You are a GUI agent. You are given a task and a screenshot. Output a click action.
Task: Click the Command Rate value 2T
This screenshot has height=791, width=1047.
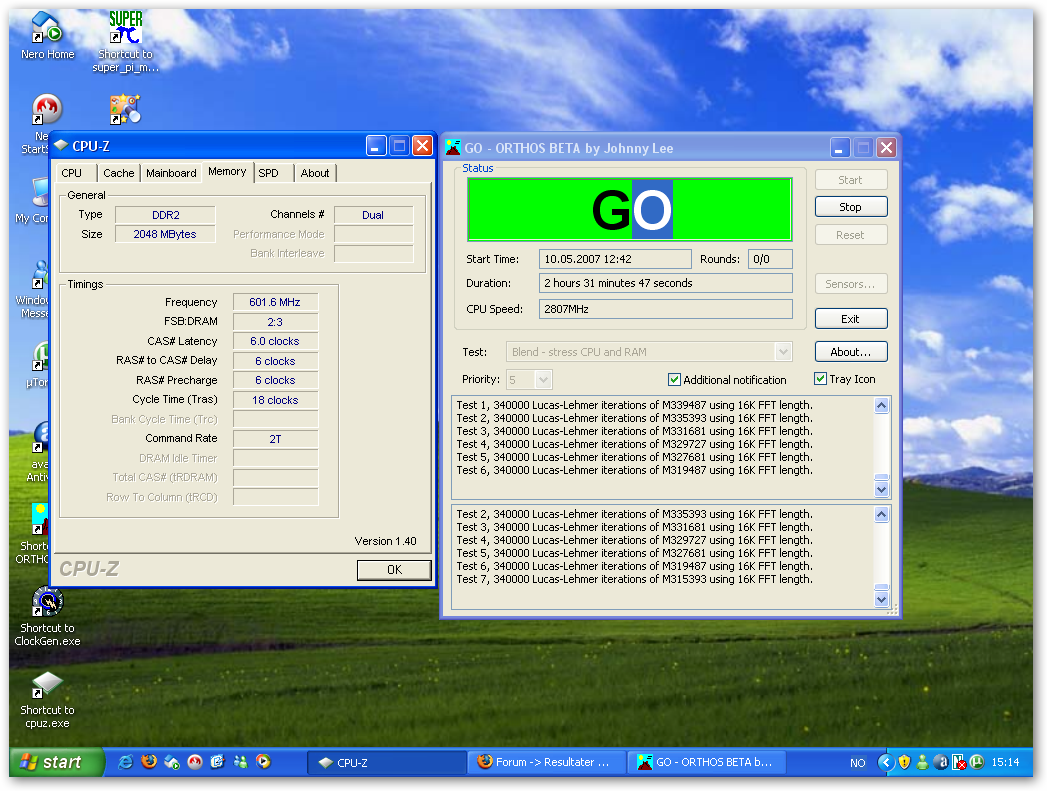tap(275, 439)
